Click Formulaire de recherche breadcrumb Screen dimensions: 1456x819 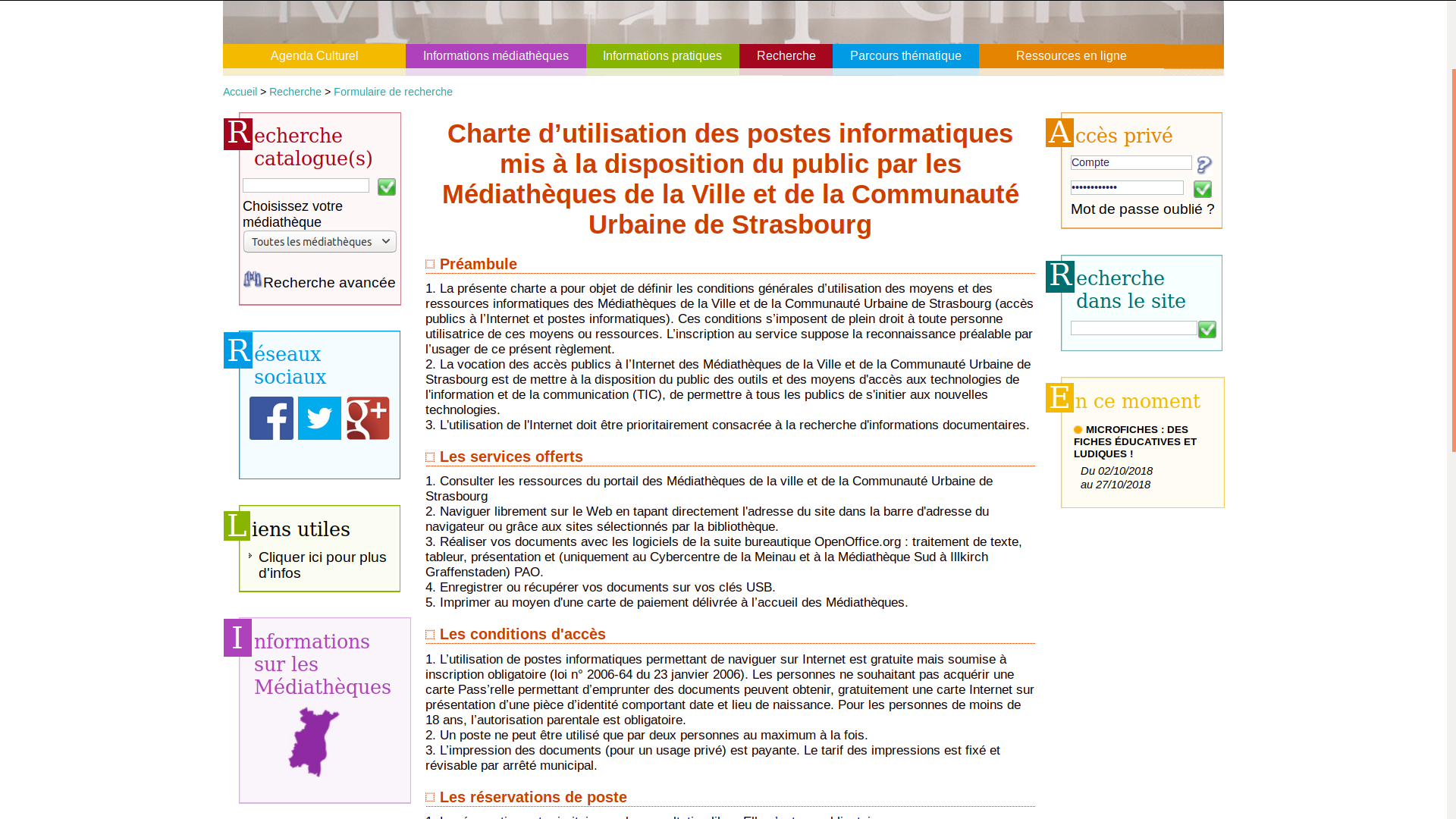point(393,92)
